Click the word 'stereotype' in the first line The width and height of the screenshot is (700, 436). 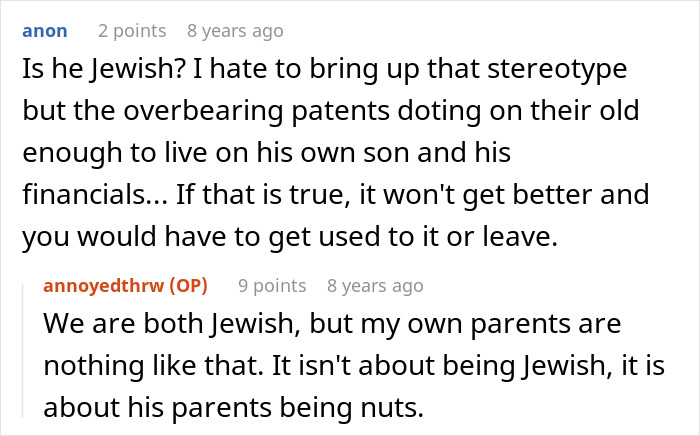(x=557, y=70)
